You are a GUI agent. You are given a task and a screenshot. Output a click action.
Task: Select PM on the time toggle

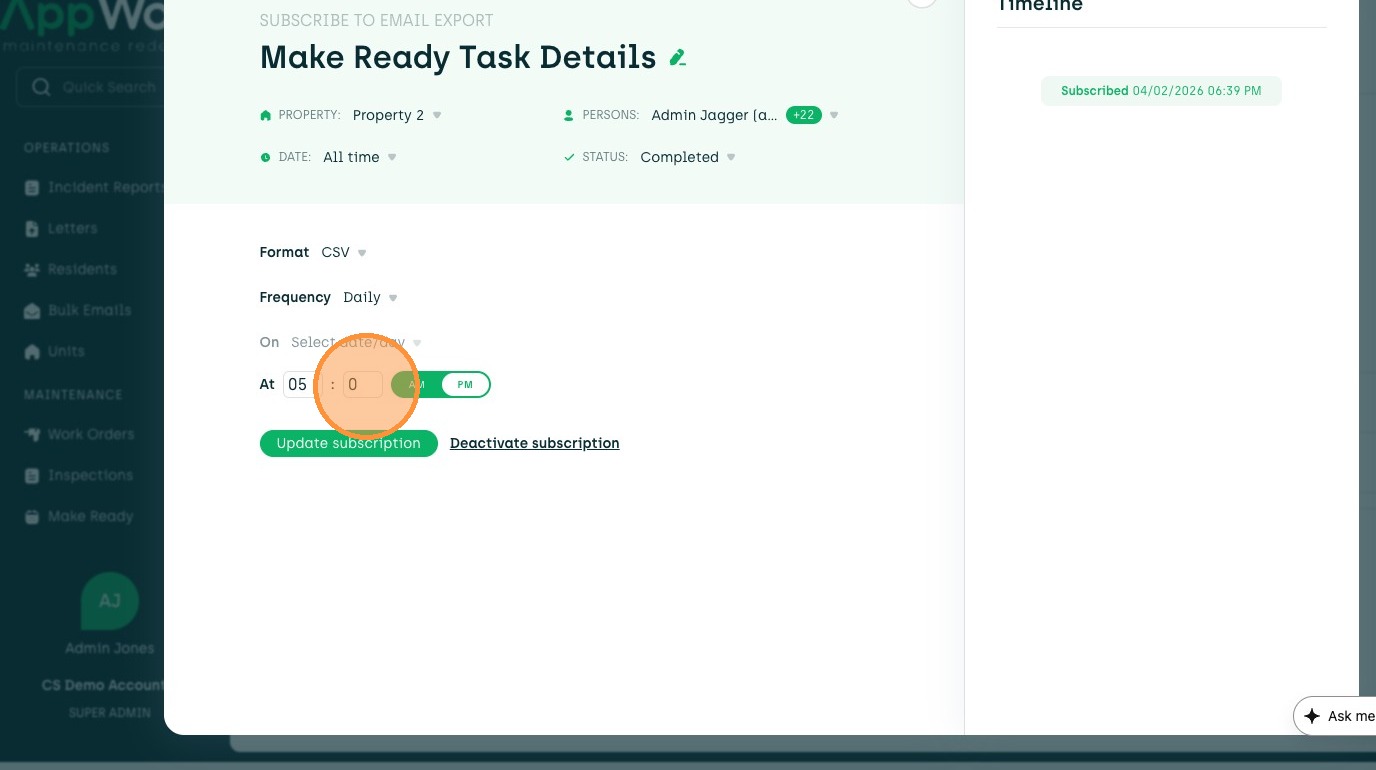(465, 385)
